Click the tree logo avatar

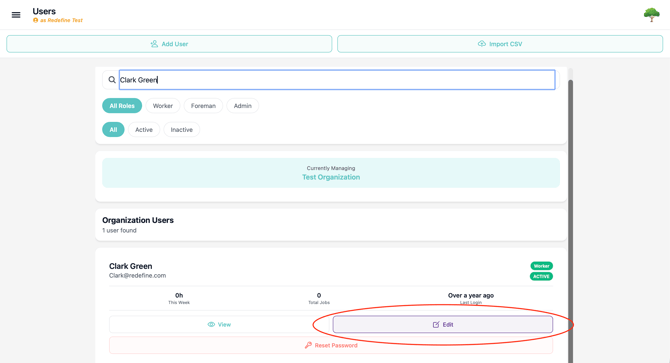click(651, 15)
